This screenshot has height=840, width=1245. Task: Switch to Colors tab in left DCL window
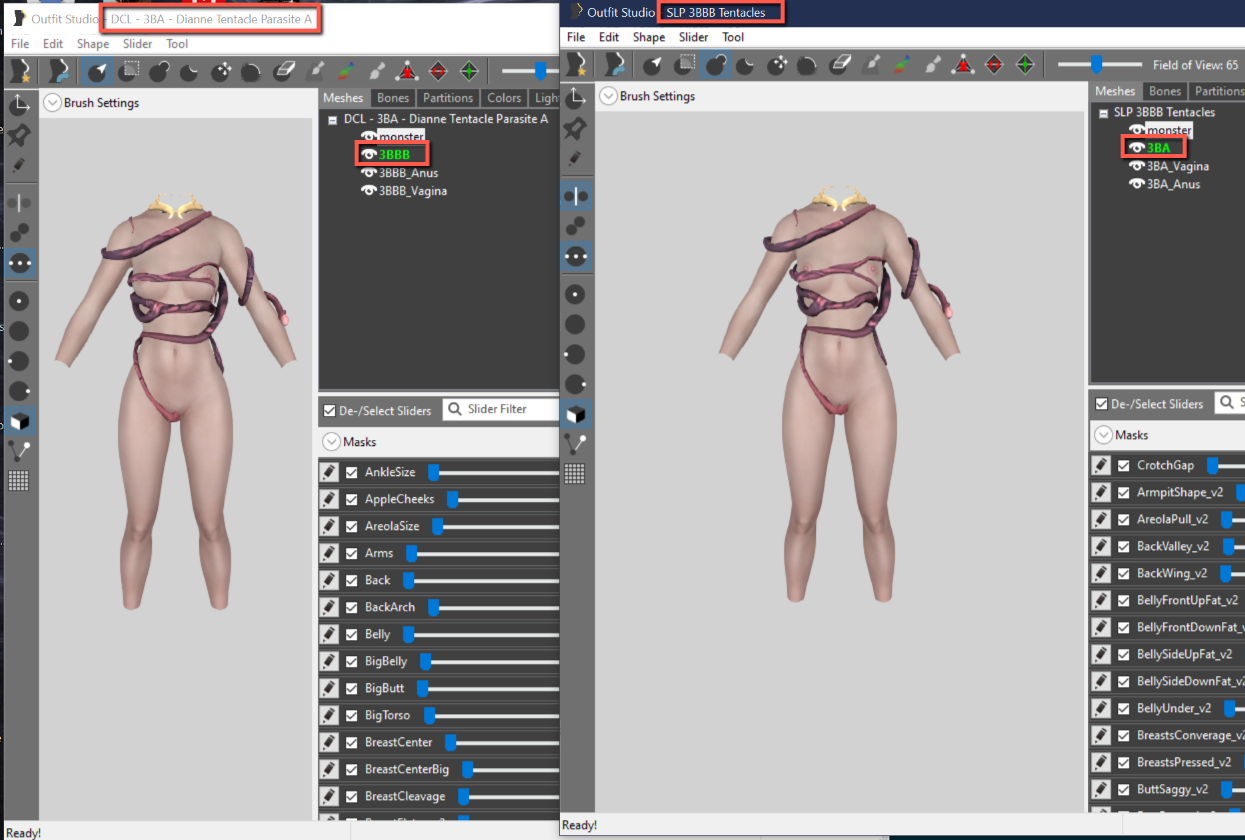pyautogui.click(x=504, y=98)
